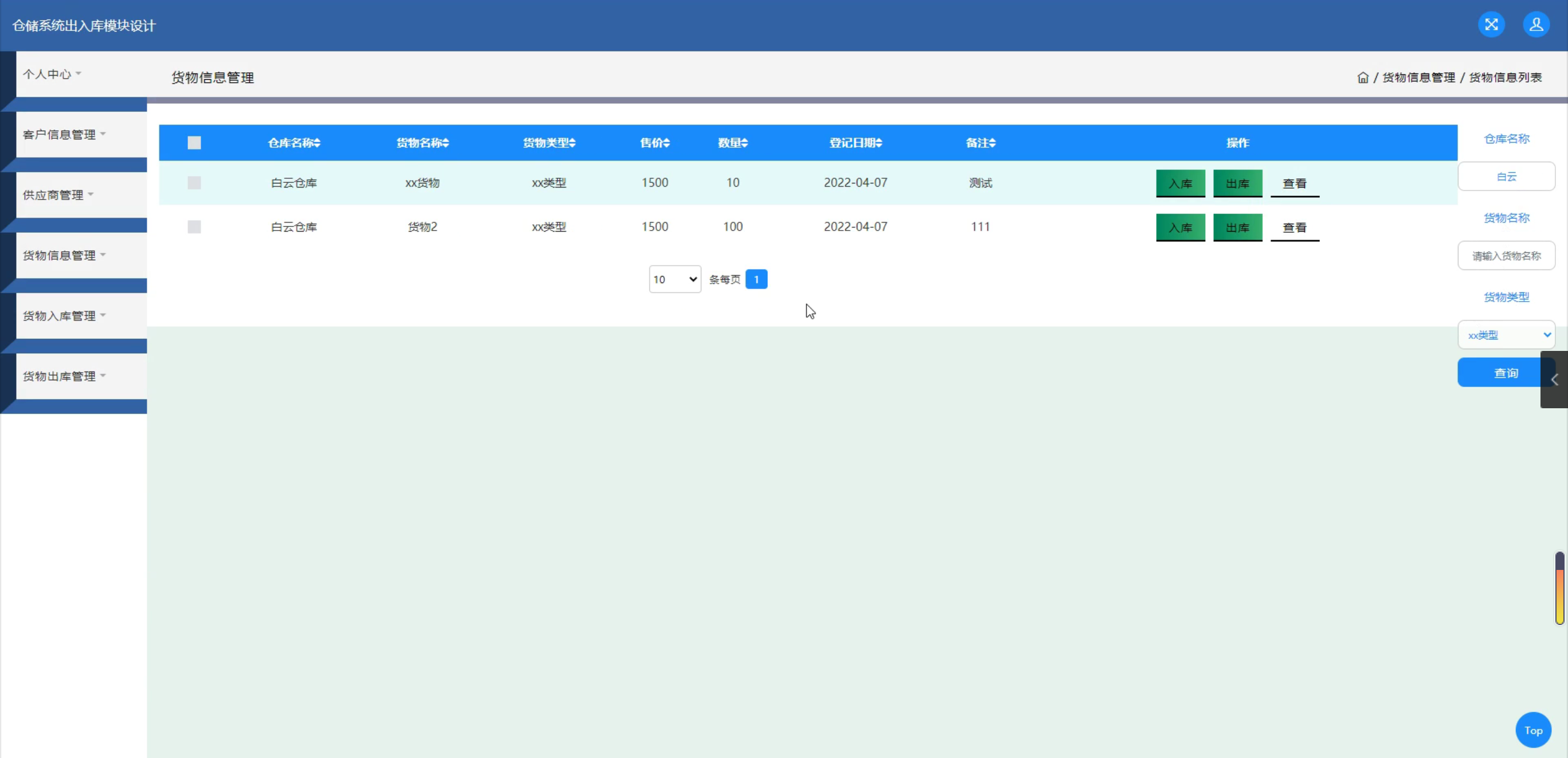Collapse side panel with left chevron

[x=1554, y=380]
